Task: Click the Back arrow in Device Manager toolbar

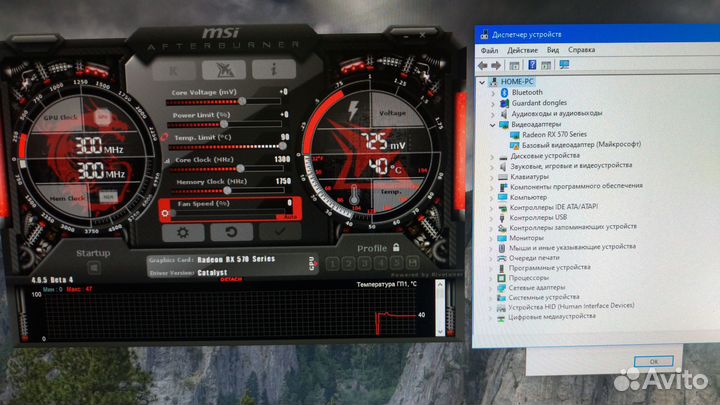Action: (483, 66)
